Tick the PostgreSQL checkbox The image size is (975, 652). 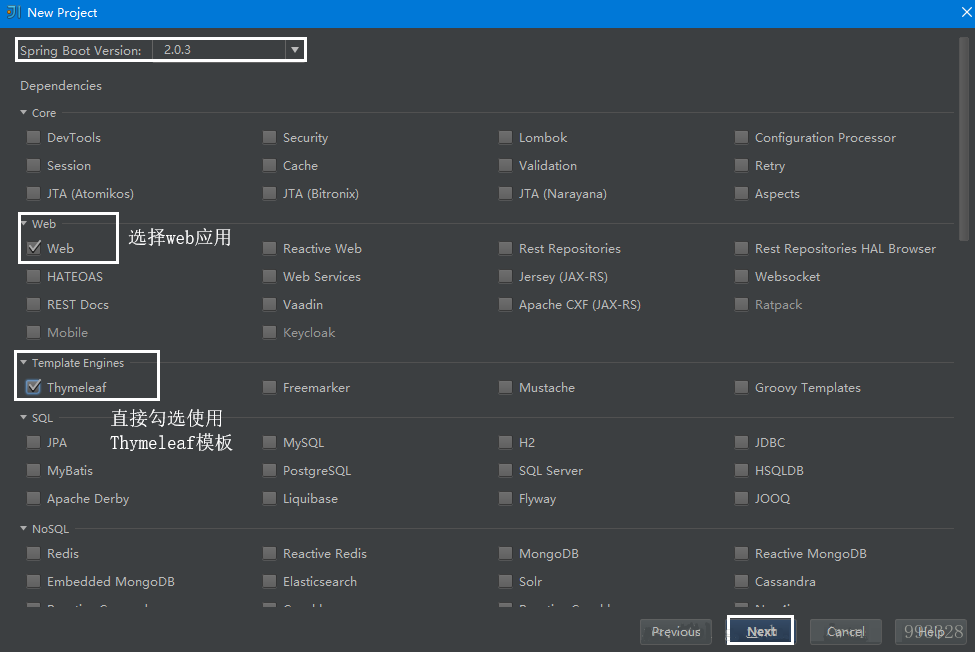pos(269,470)
